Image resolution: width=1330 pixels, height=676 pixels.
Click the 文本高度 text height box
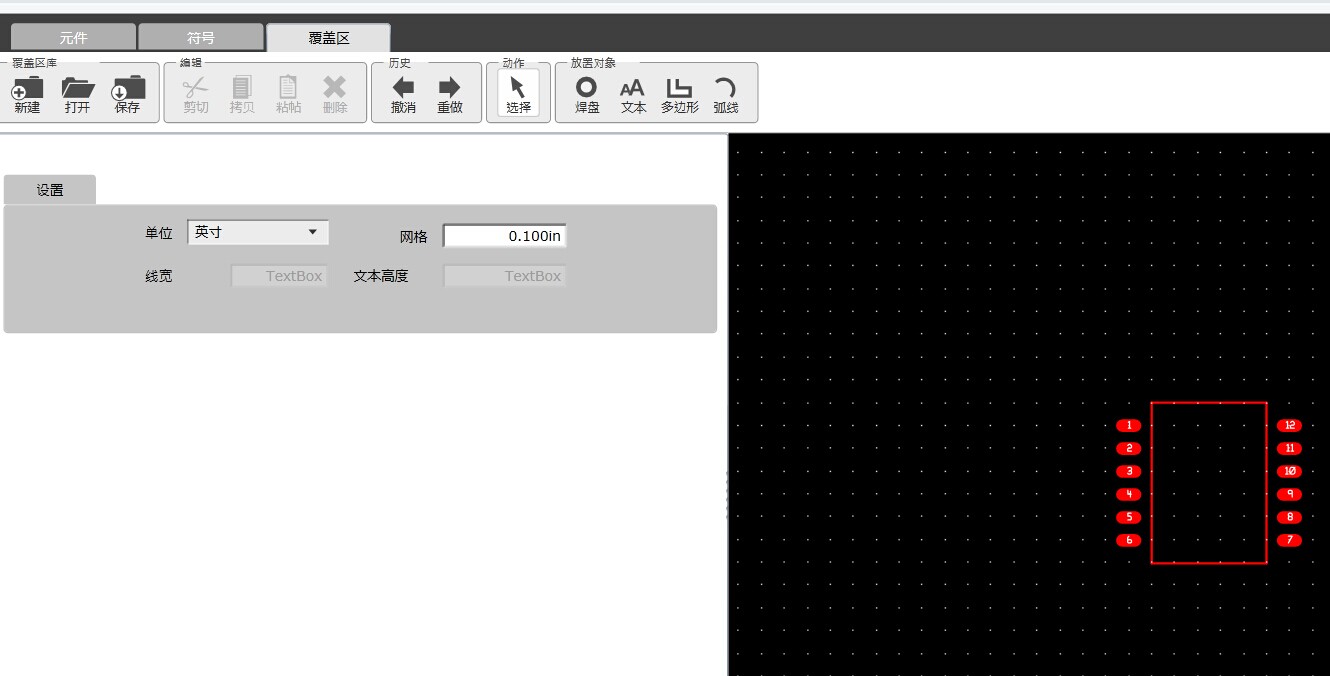click(x=505, y=276)
